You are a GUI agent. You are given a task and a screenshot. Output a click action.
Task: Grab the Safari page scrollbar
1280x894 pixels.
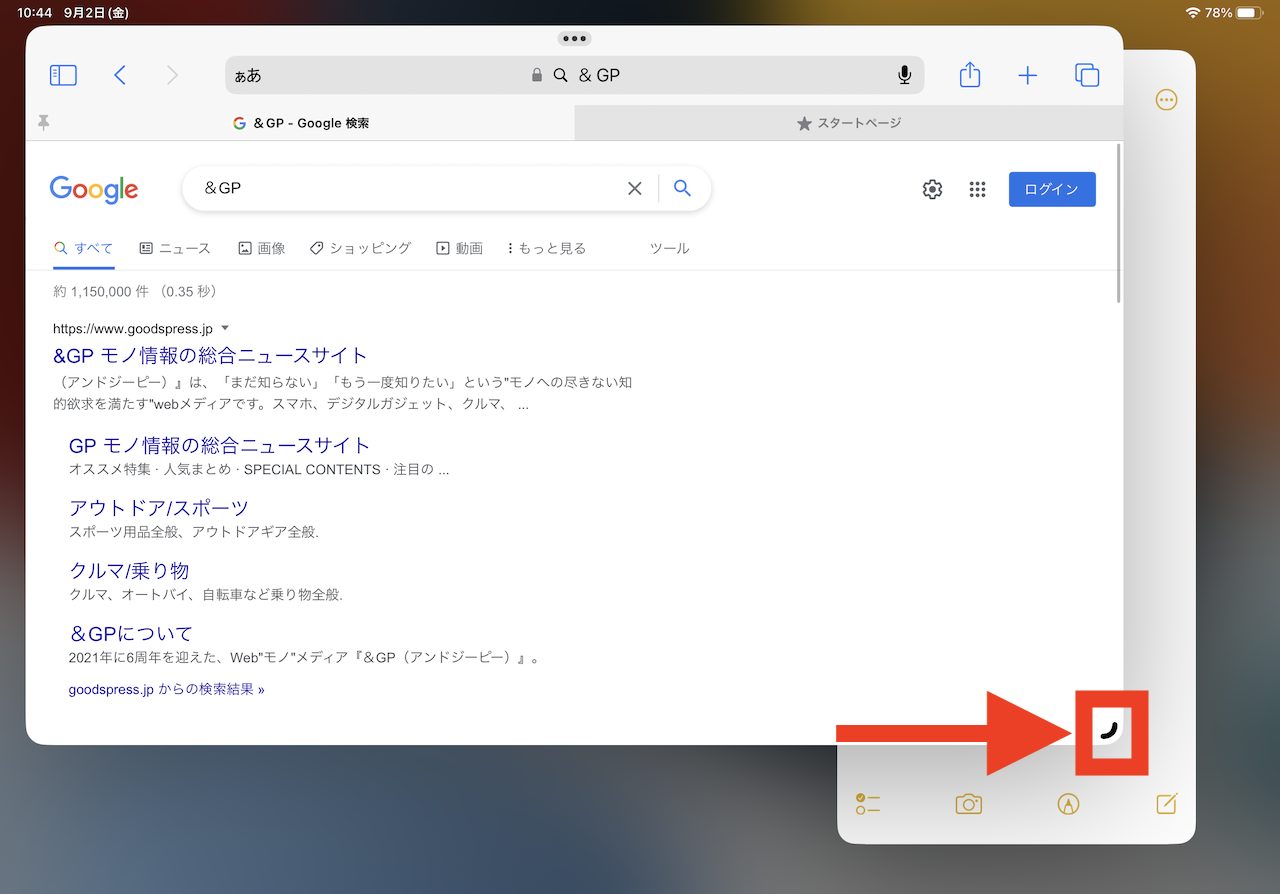tap(1118, 224)
